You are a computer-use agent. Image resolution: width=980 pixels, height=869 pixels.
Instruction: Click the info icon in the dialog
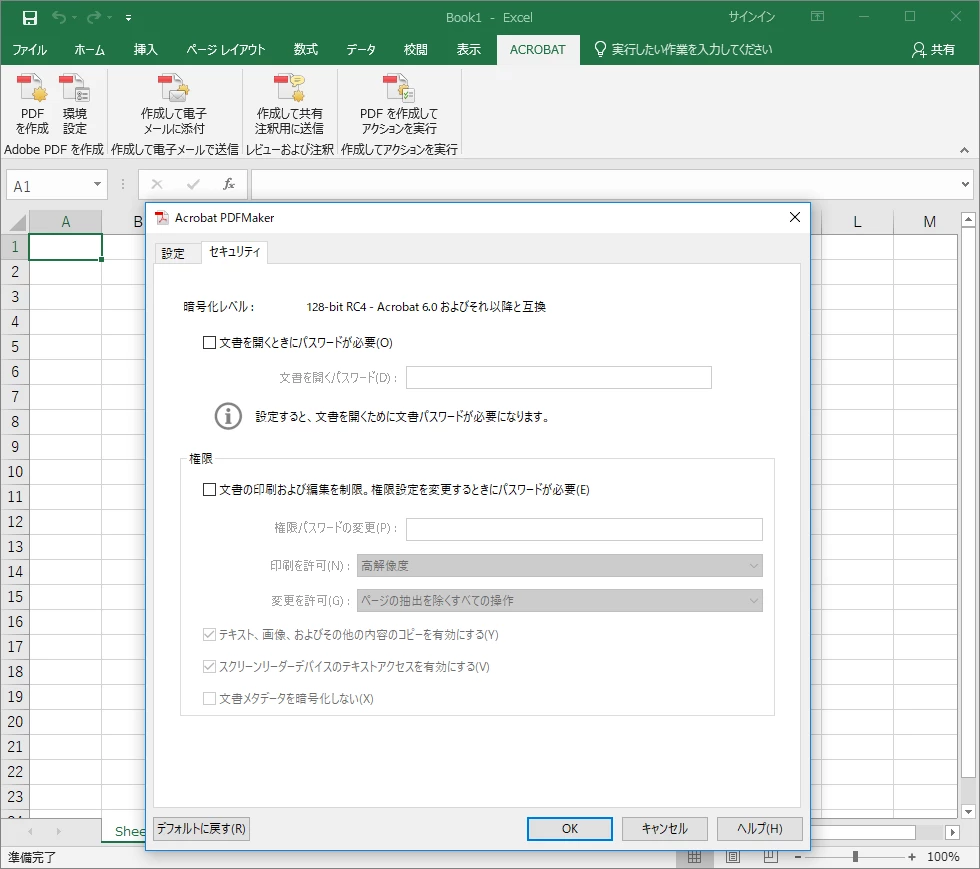click(228, 416)
